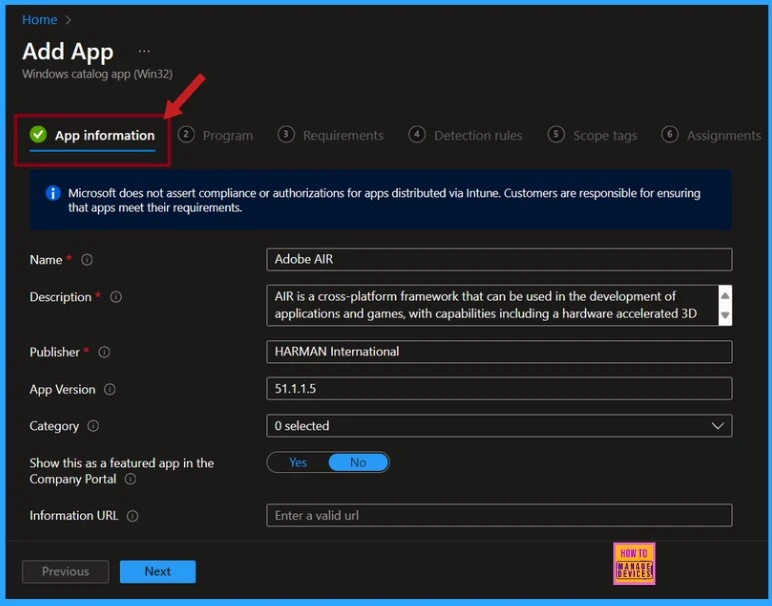Switch to the Assignments tab

click(711, 135)
